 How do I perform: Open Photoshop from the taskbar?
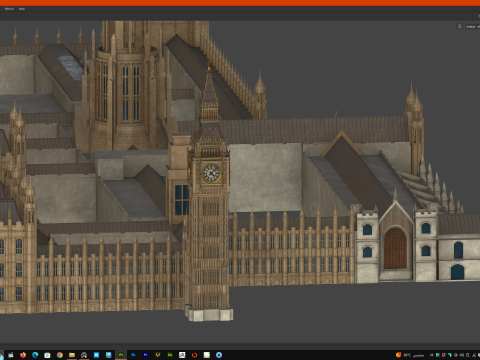[133, 355]
